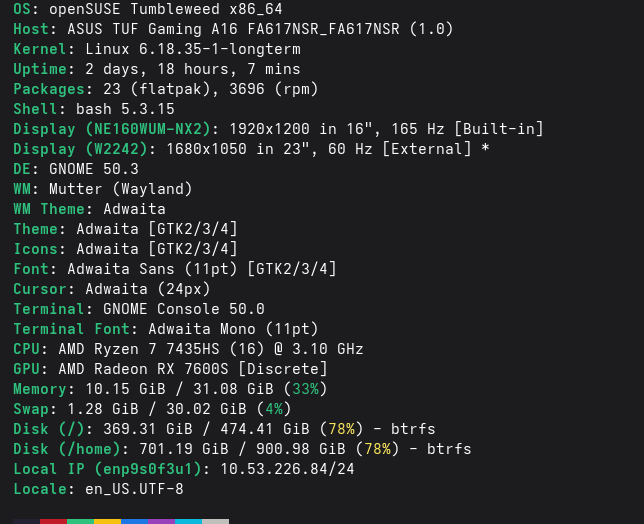The image size is (644, 524).
Task: Click the Display (W2242) label
Action: tap(80, 149)
